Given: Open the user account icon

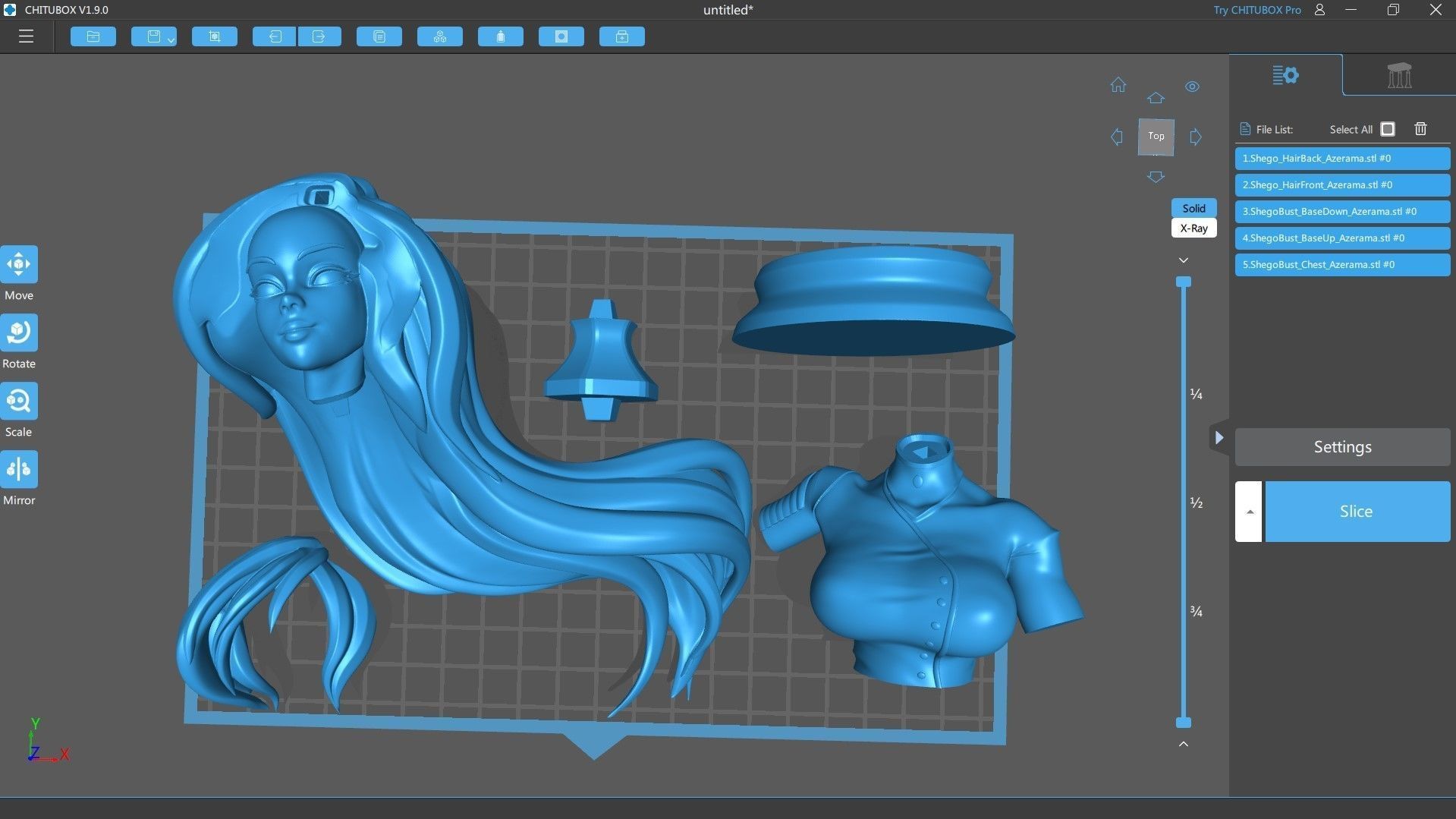Looking at the screenshot, I should 1319,10.
